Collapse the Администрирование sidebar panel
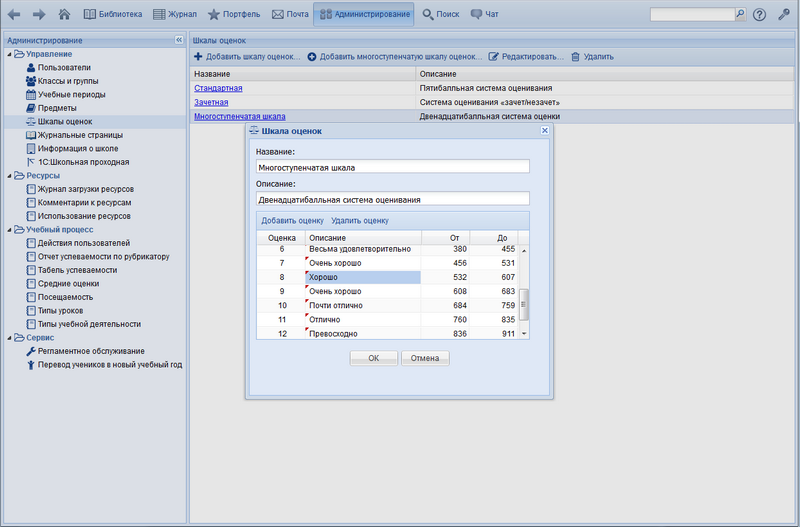The image size is (800, 527). [179, 40]
